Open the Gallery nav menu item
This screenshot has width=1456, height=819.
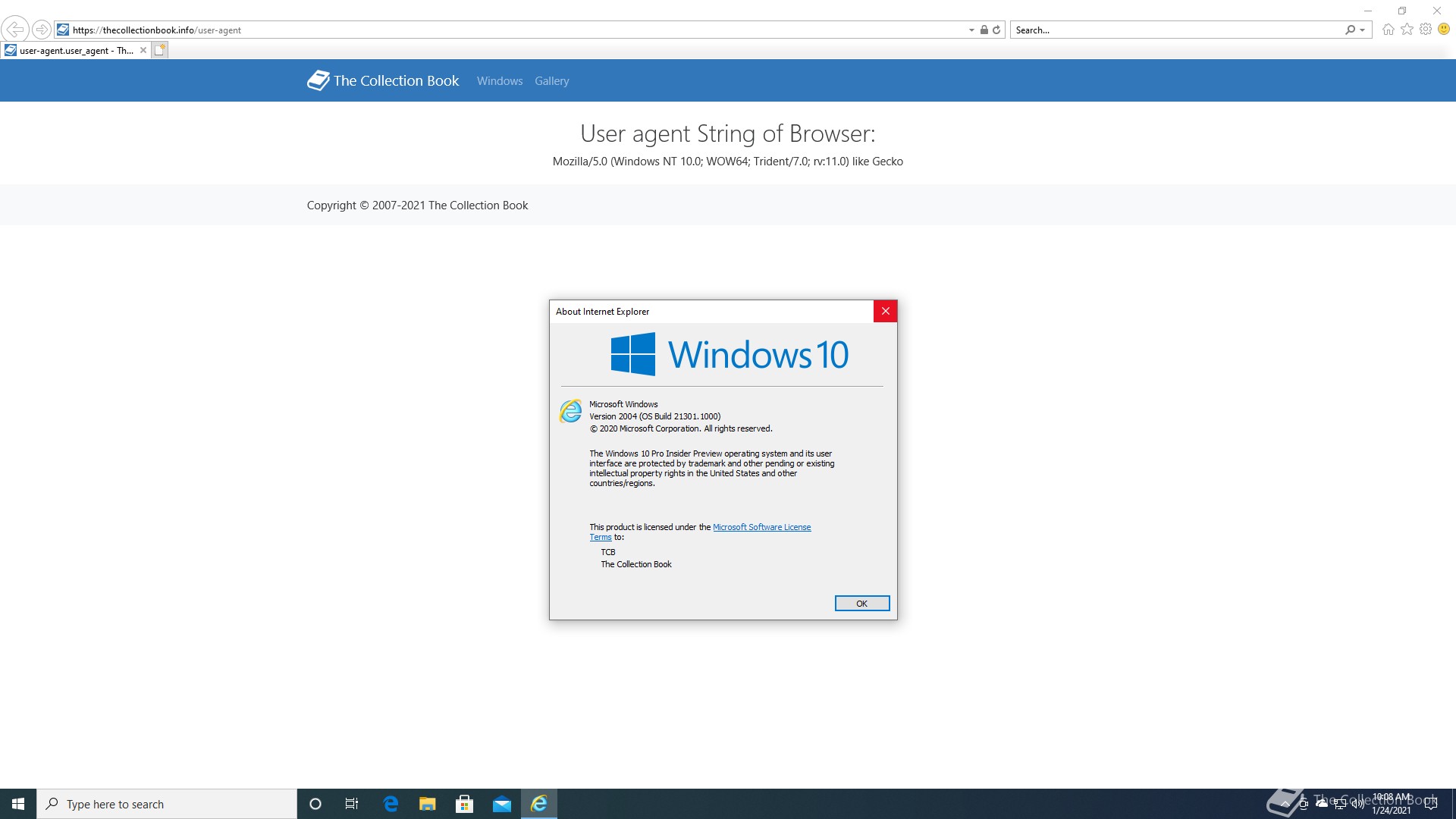tap(551, 81)
